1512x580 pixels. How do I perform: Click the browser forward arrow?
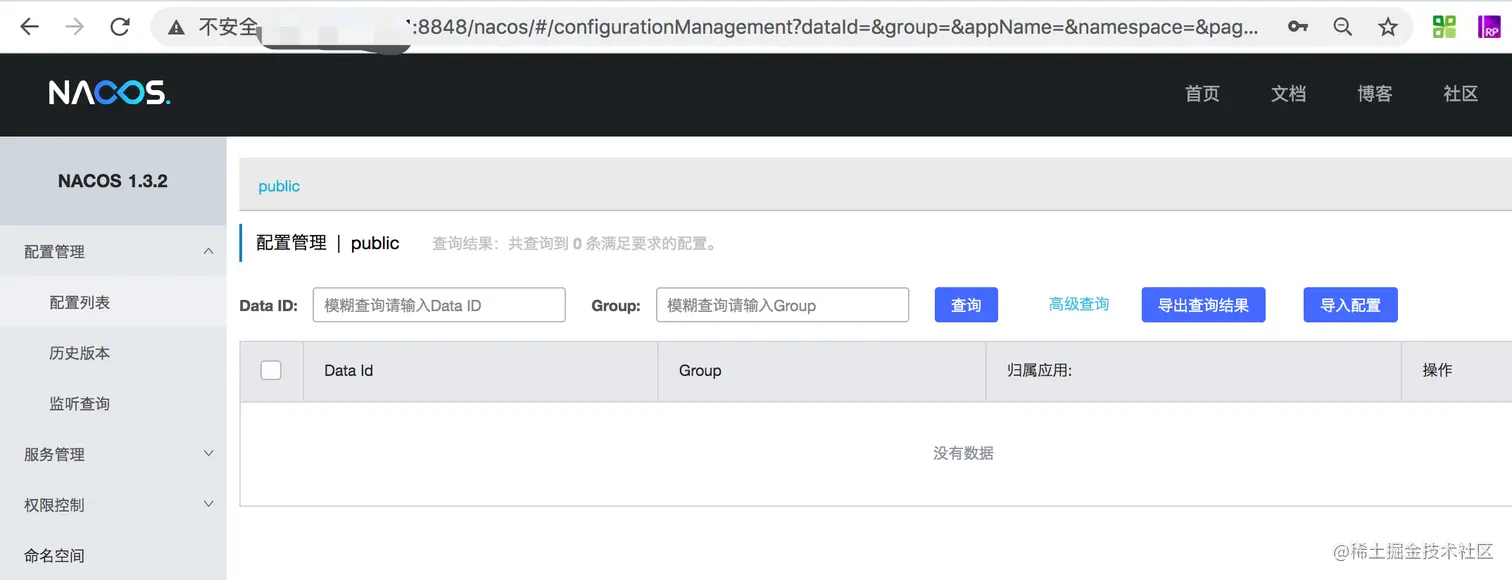pyautogui.click(x=75, y=27)
